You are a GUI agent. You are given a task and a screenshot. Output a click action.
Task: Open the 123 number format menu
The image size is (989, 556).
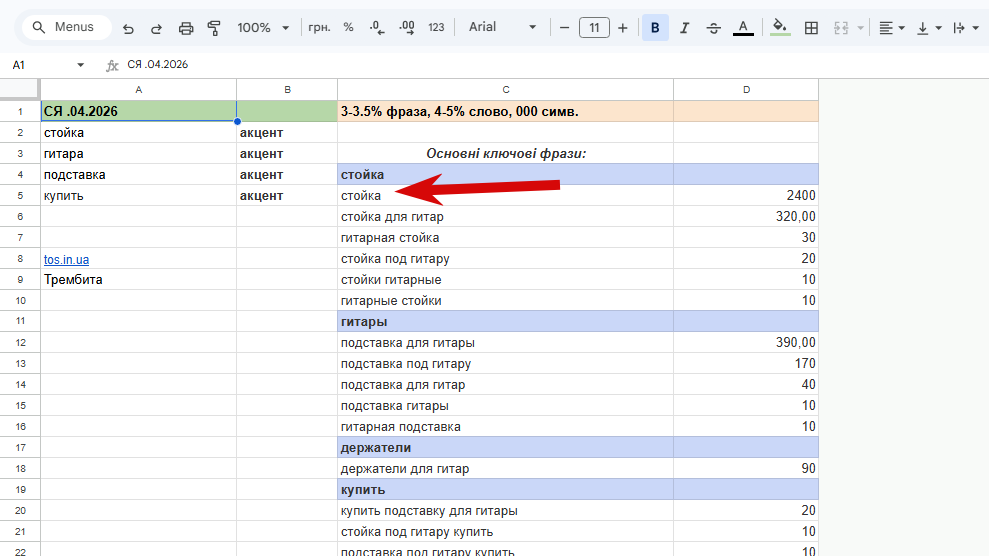[x=436, y=28]
